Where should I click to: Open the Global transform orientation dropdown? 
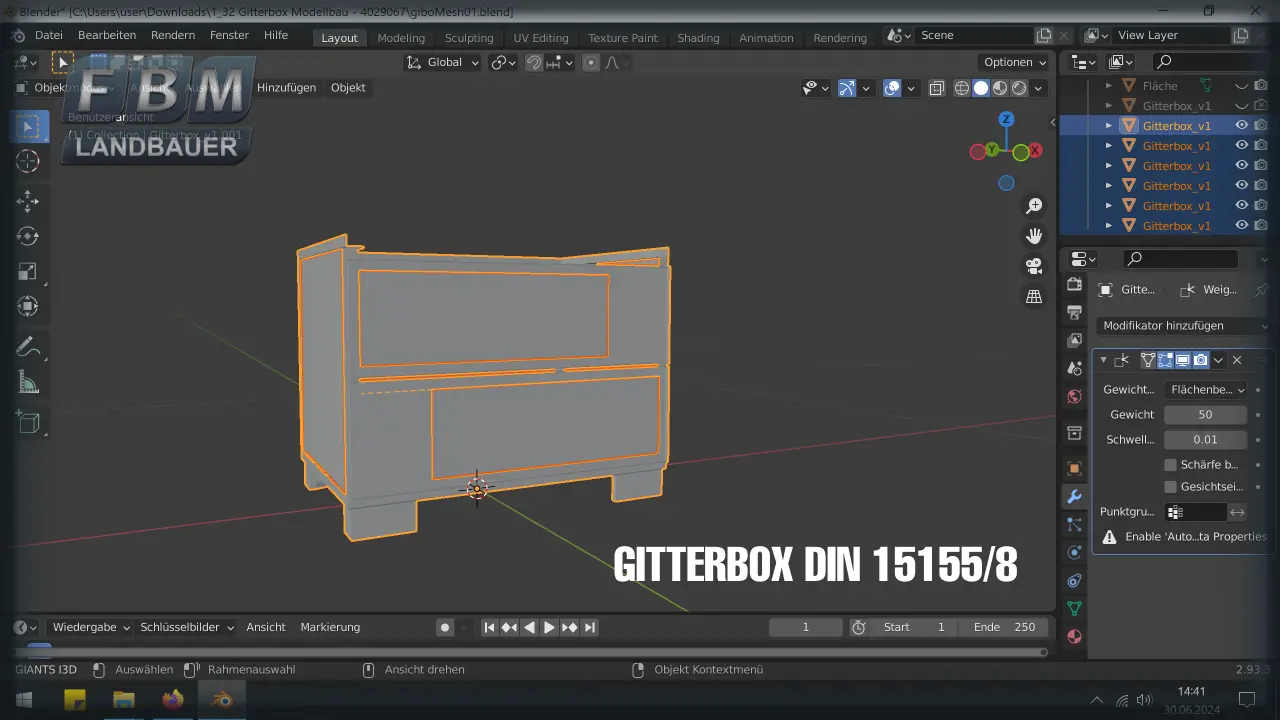coord(442,62)
